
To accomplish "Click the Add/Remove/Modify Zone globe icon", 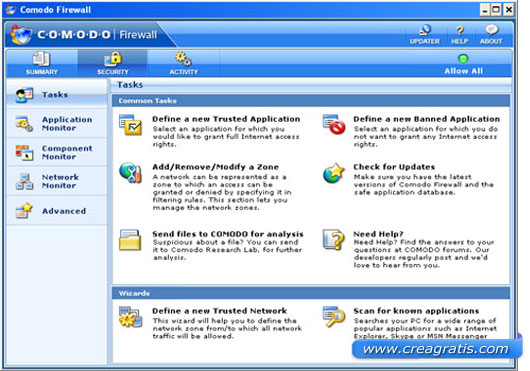I will coord(130,173).
